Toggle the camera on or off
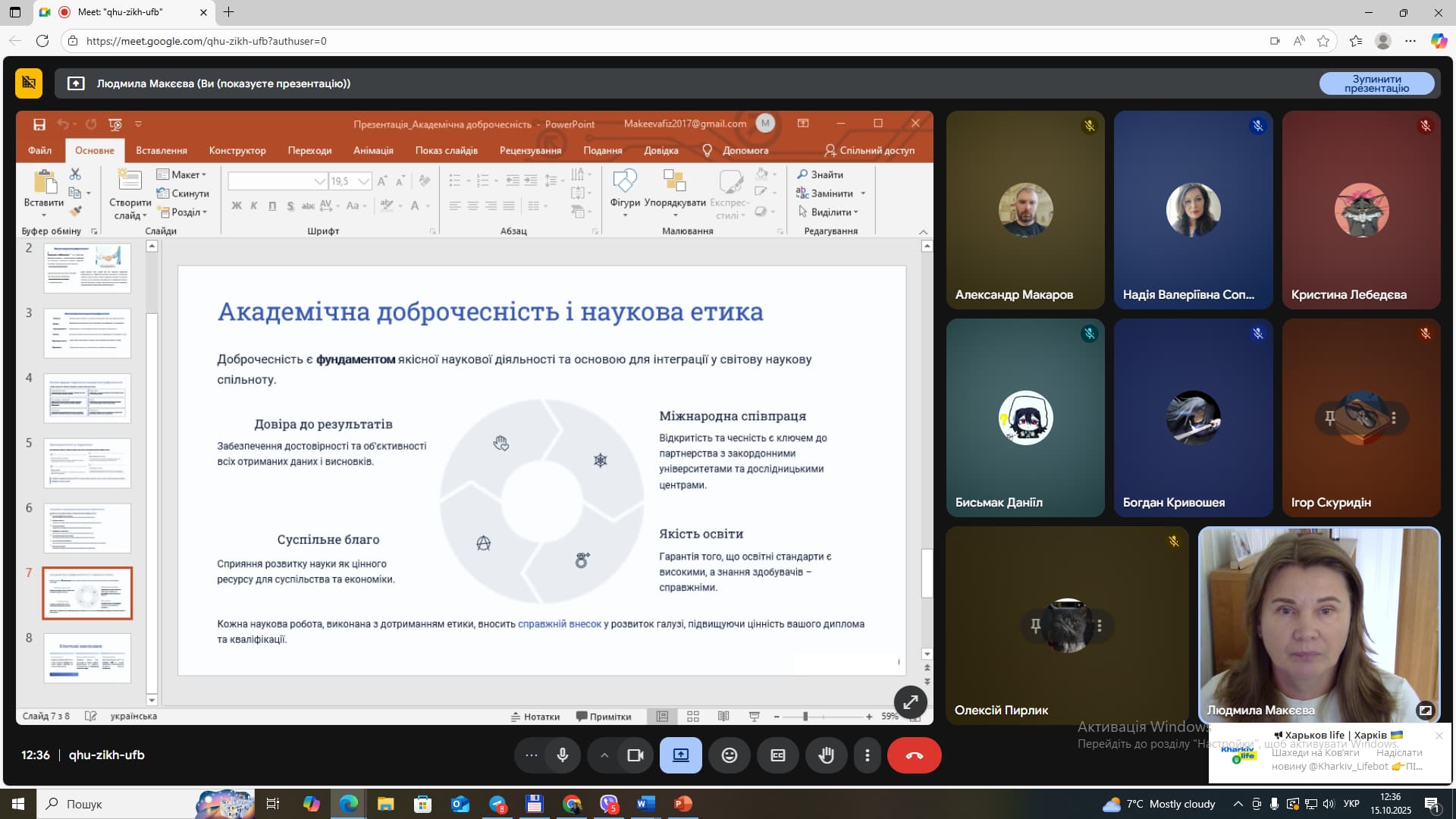 tap(635, 755)
